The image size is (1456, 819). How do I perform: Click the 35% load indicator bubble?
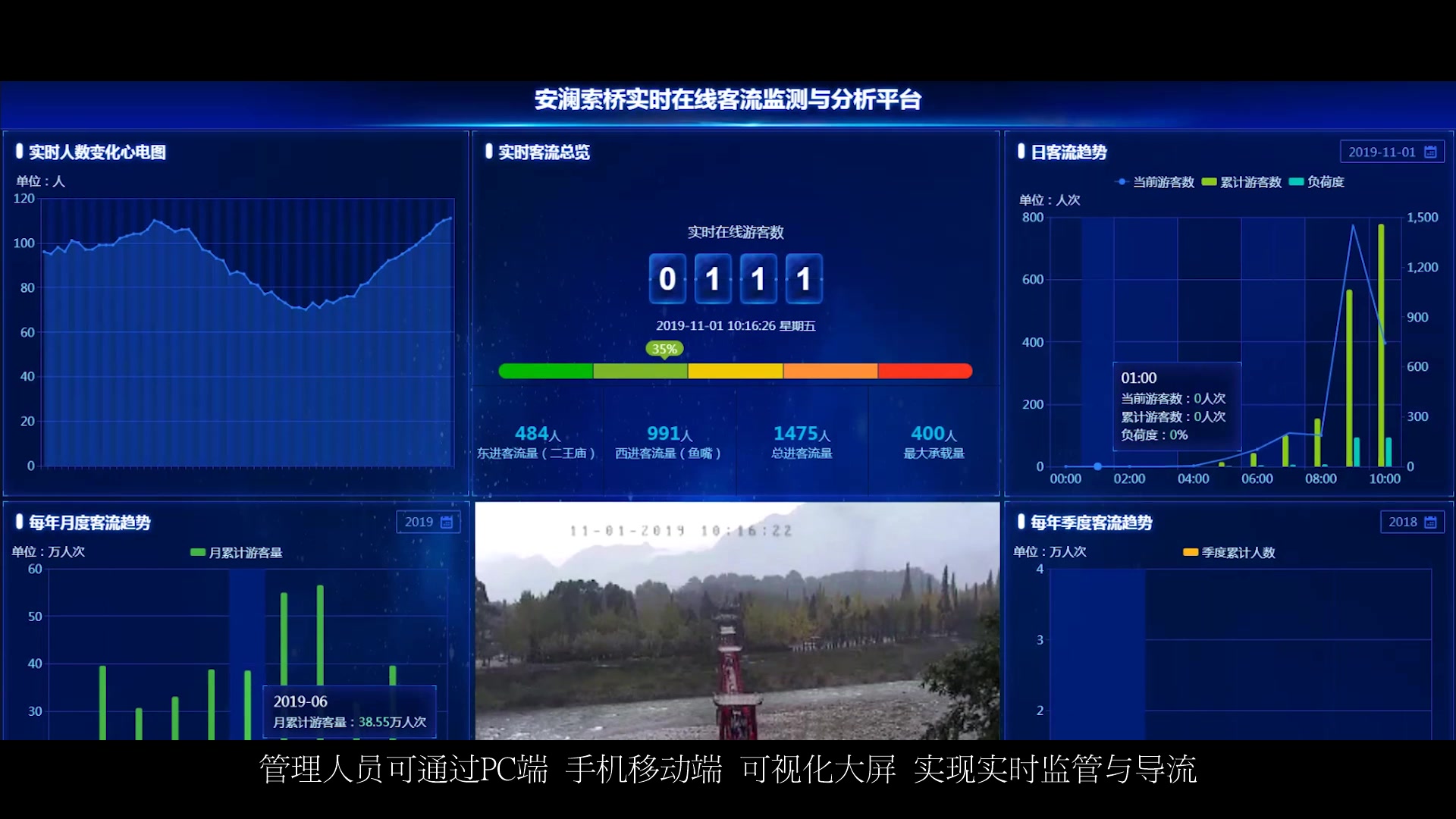click(664, 349)
